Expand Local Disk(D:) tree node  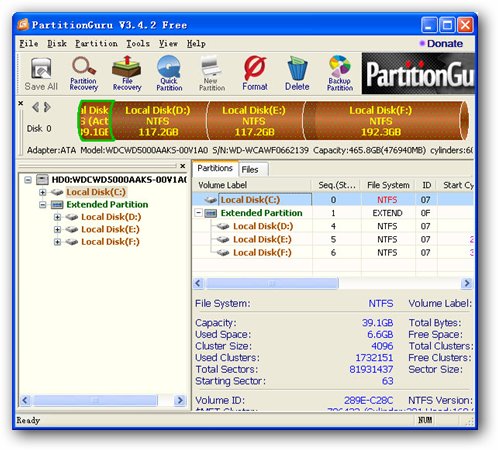coord(57,217)
